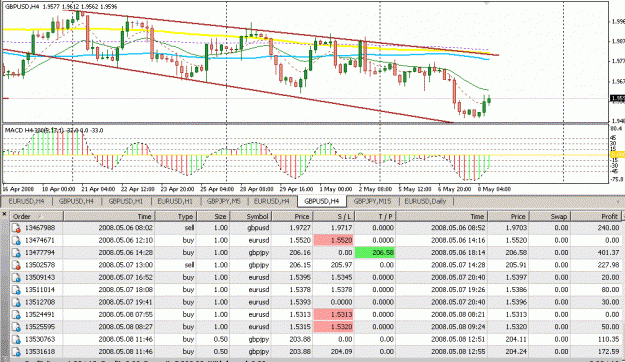Click the GBPUSD,H4 chart title quote text
625x362 pixels.
61,7
